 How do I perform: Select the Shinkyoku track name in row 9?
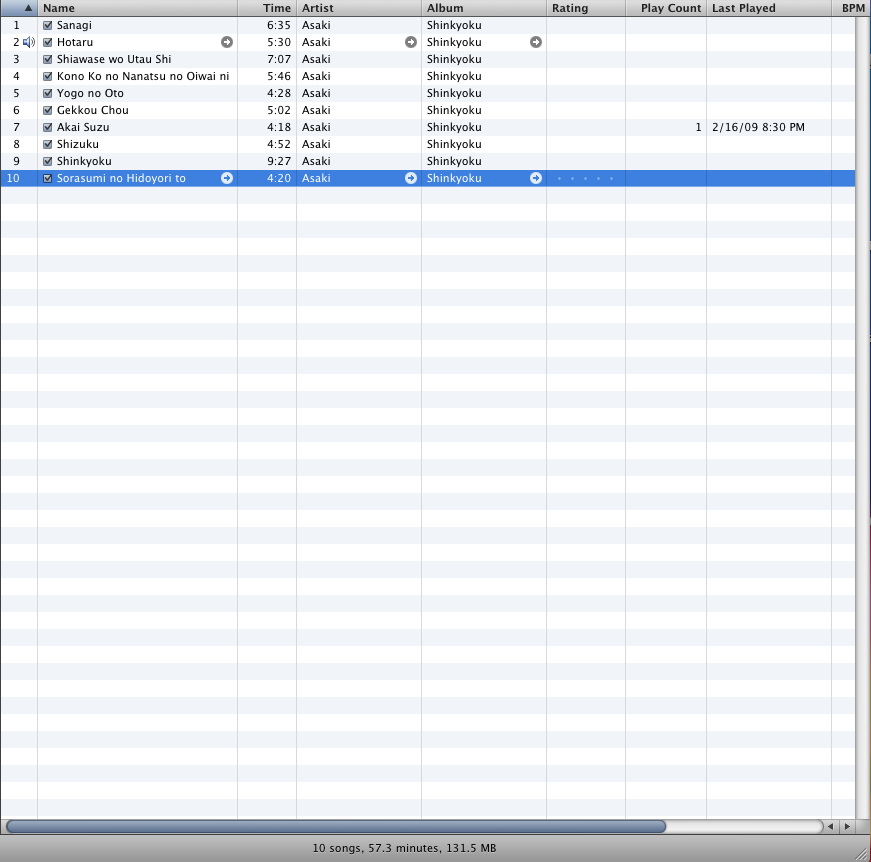(x=84, y=162)
